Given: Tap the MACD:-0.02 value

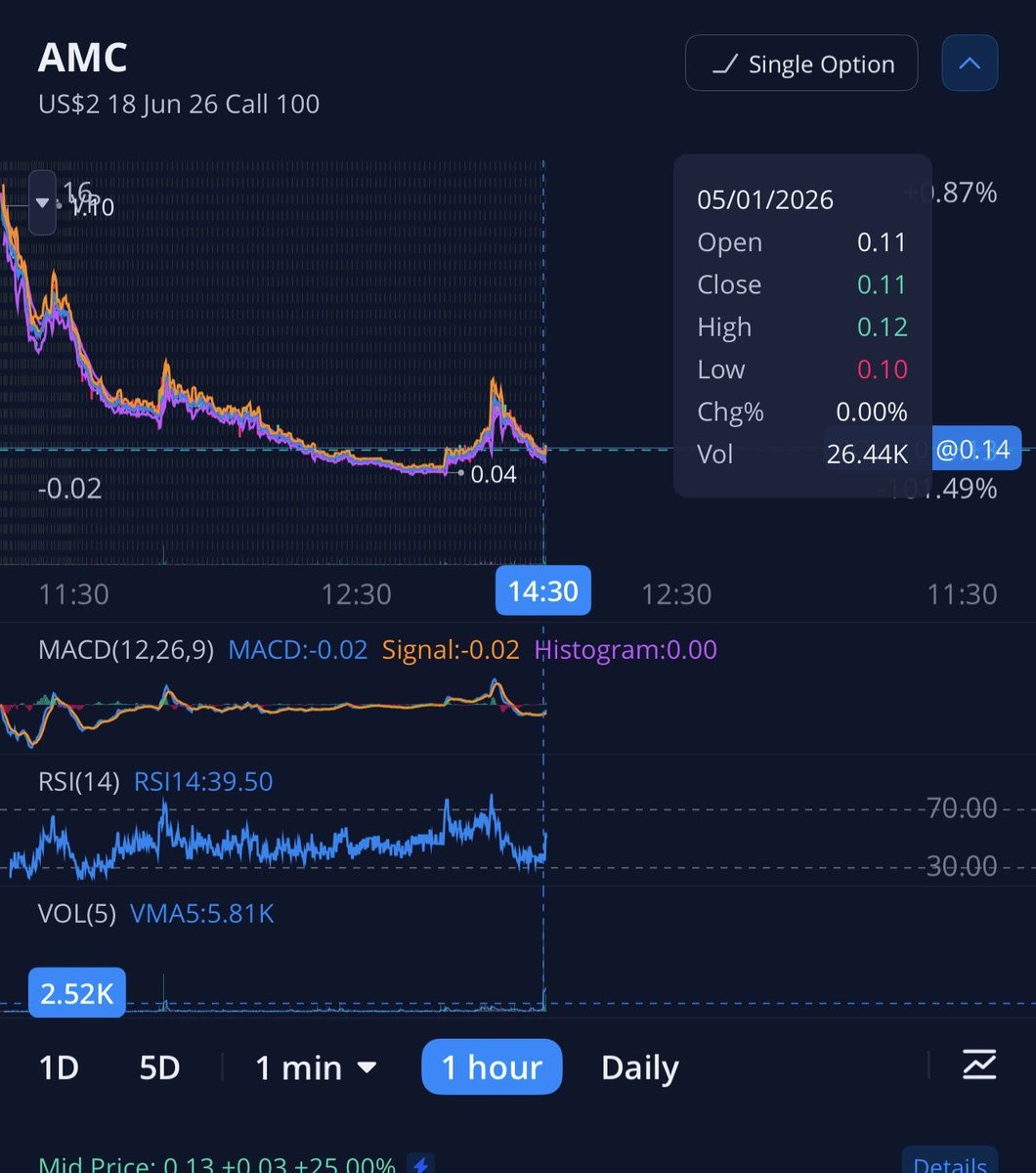Looking at the screenshot, I should (297, 650).
